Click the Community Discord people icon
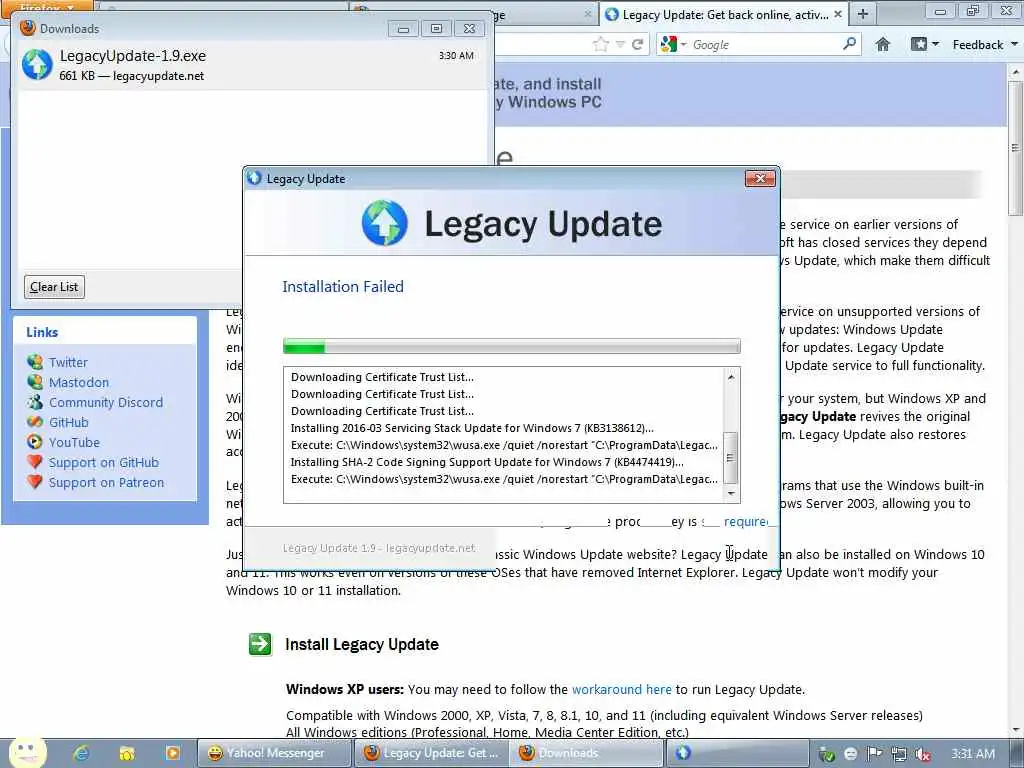Viewport: 1024px width, 768px height. [35, 402]
